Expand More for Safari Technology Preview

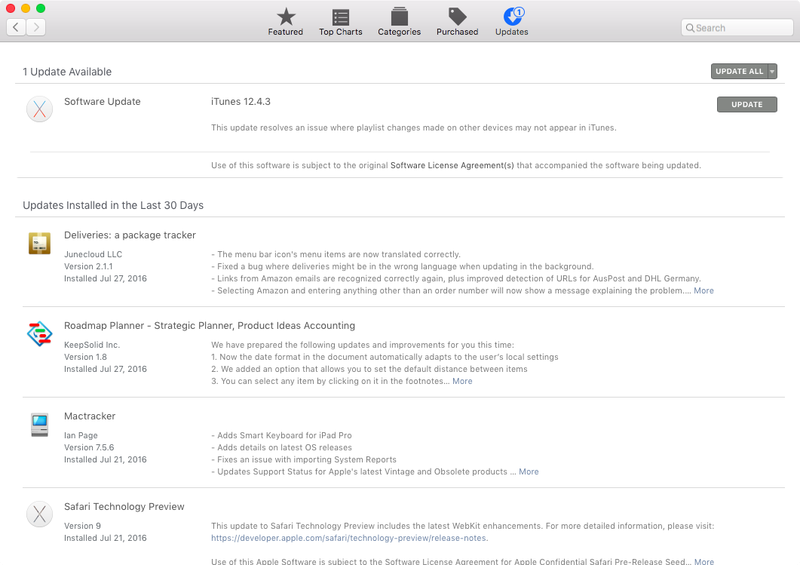pos(704,561)
